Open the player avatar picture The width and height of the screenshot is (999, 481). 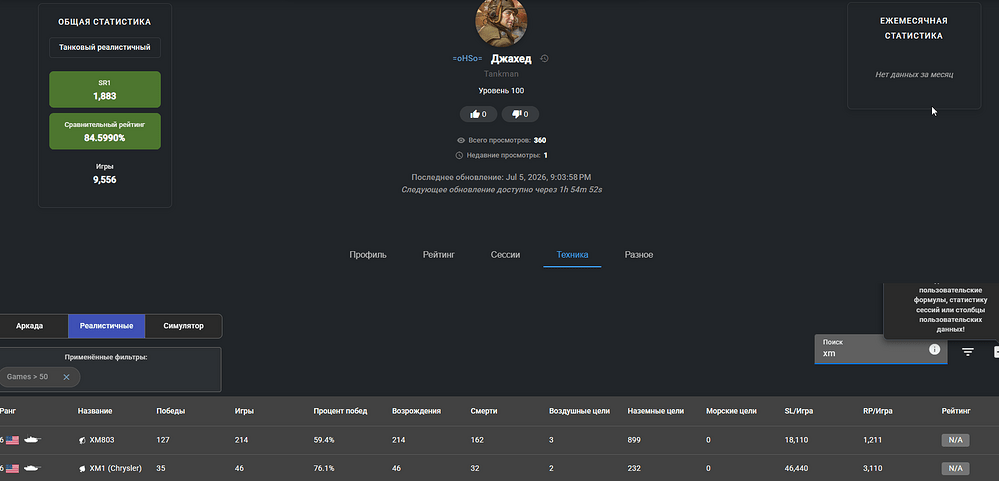(501, 22)
